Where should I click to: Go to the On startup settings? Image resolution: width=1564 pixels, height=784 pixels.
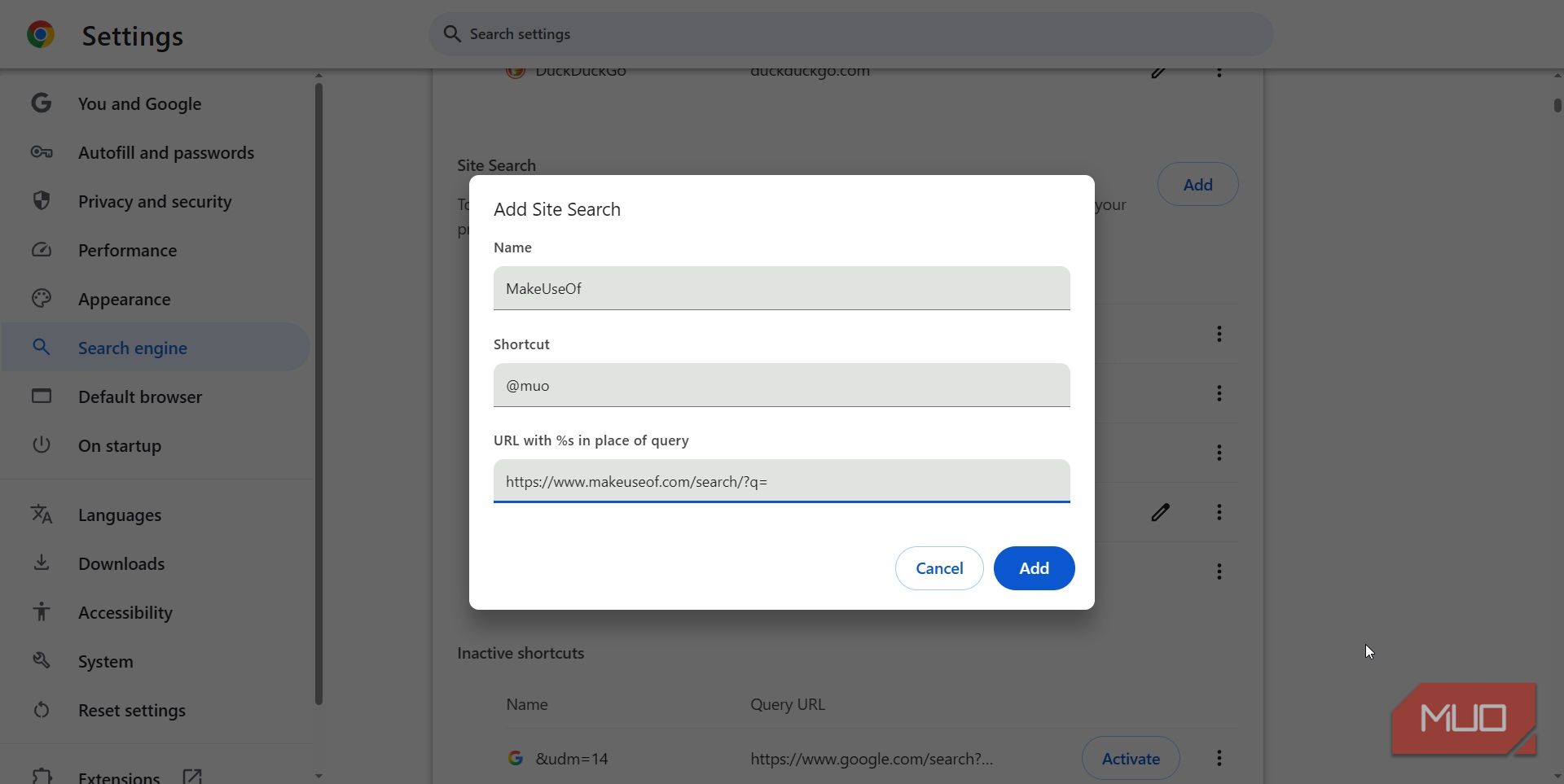(120, 445)
